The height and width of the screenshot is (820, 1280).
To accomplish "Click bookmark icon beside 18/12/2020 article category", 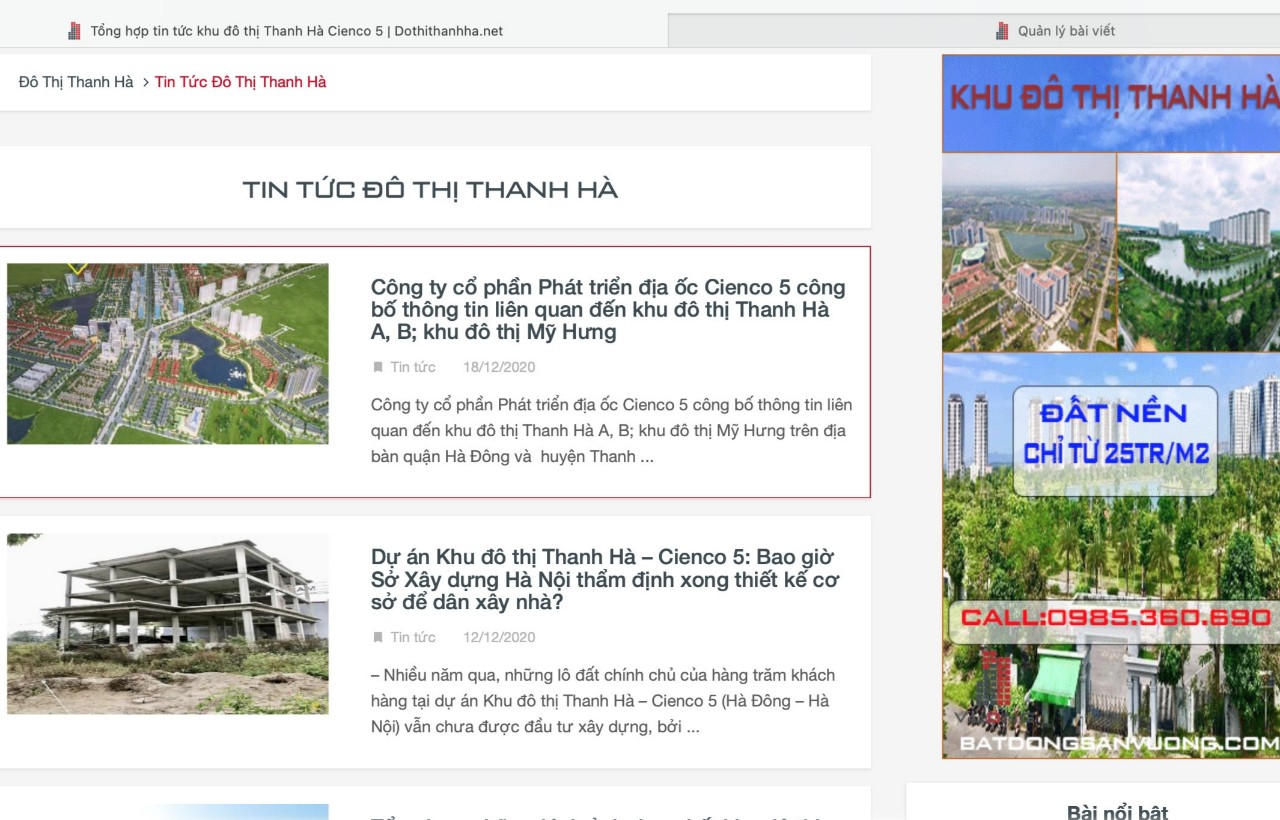I will pyautogui.click(x=378, y=367).
